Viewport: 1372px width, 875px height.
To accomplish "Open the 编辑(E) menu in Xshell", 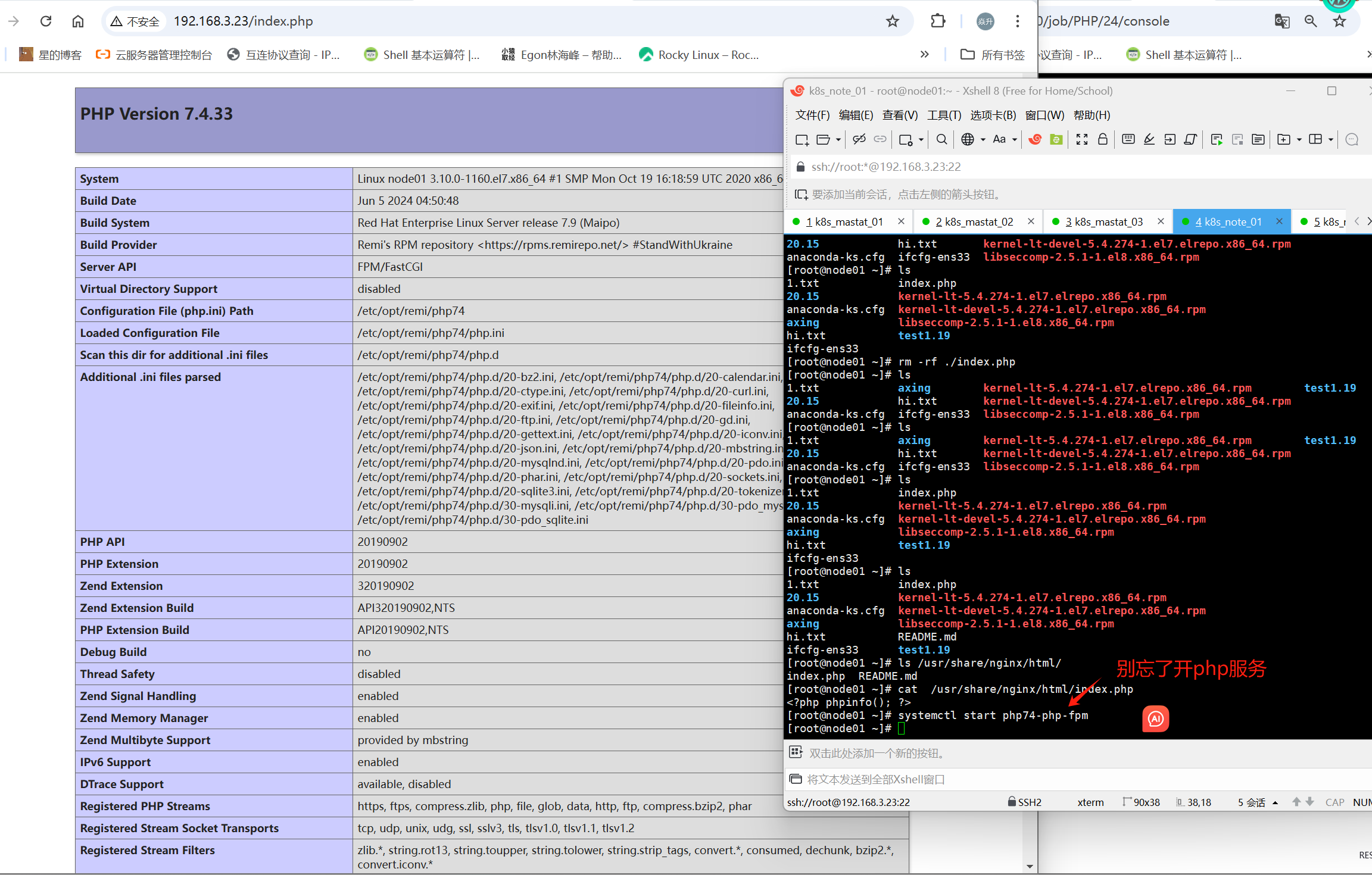I will point(856,115).
